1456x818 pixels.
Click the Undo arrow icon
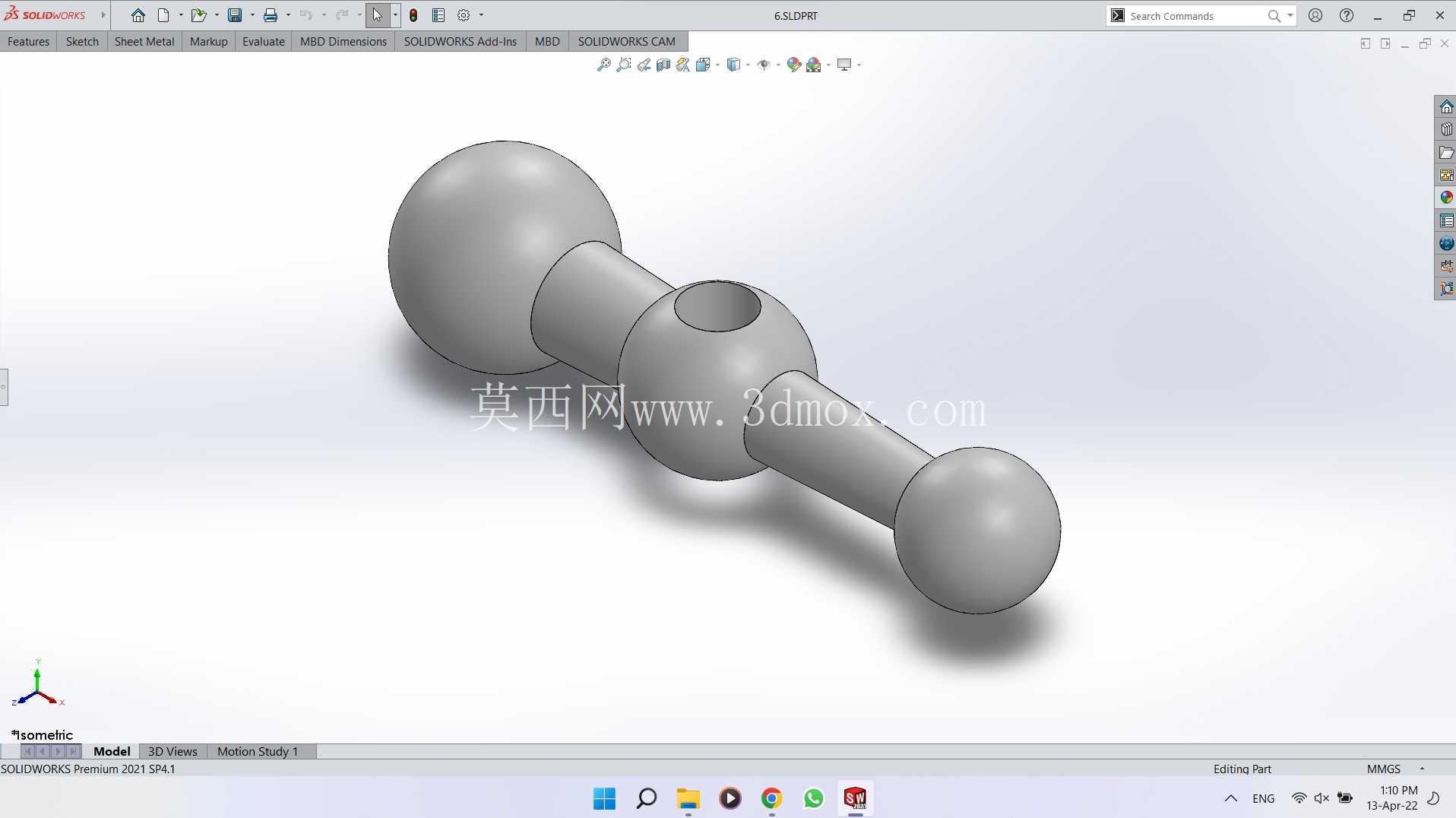point(306,15)
